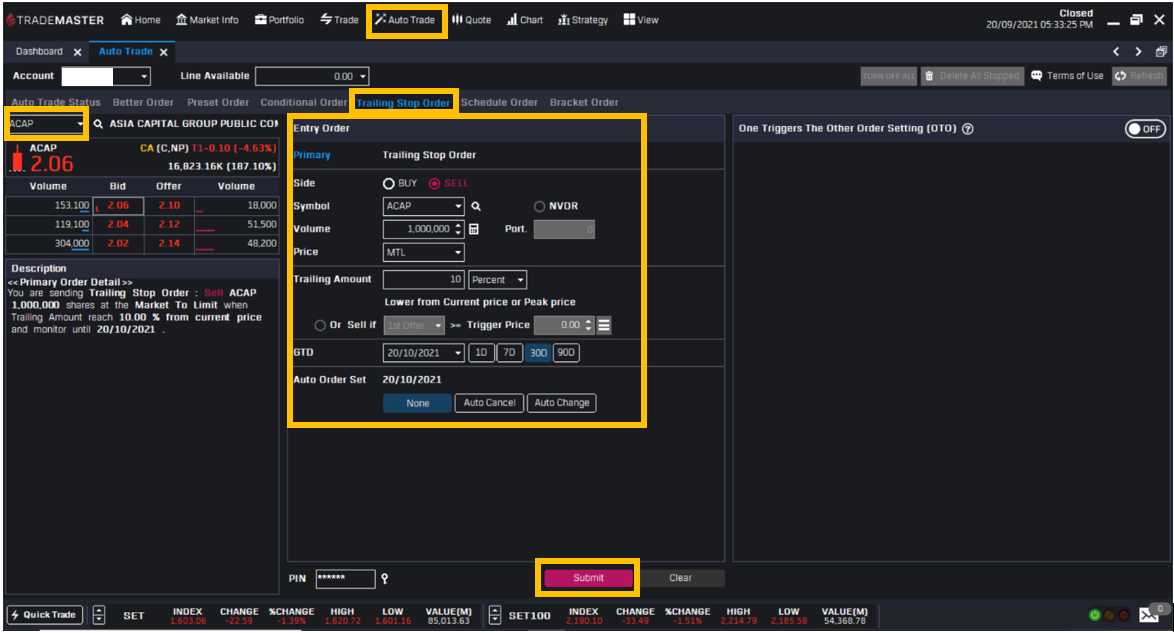Screen dimensions: 1174x633
Task: Open the Quick Trade panel
Action: (44, 615)
